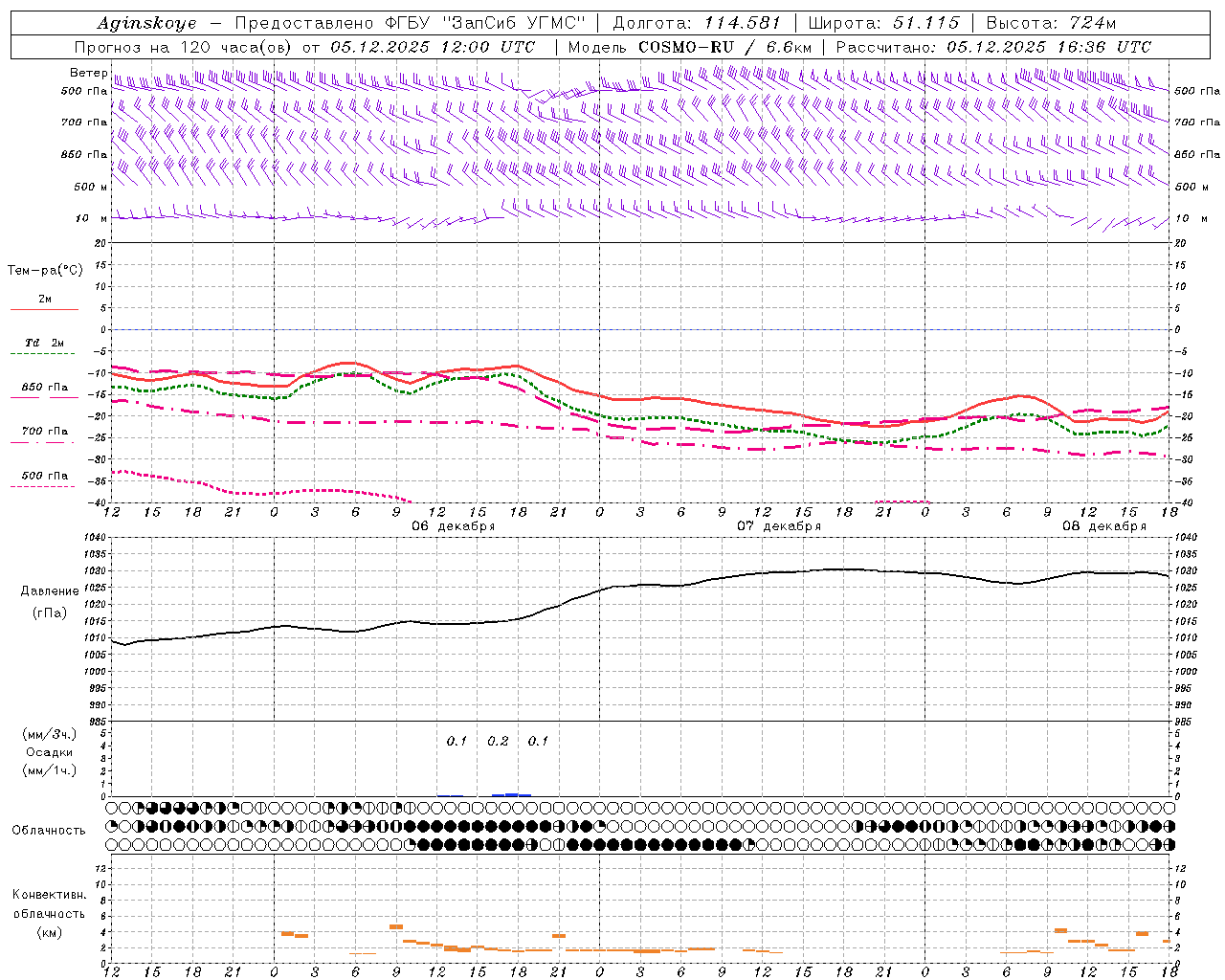Click the 'Td 2м' dew point legend entry
Image resolution: width=1225 pixels, height=980 pixels.
(44, 343)
